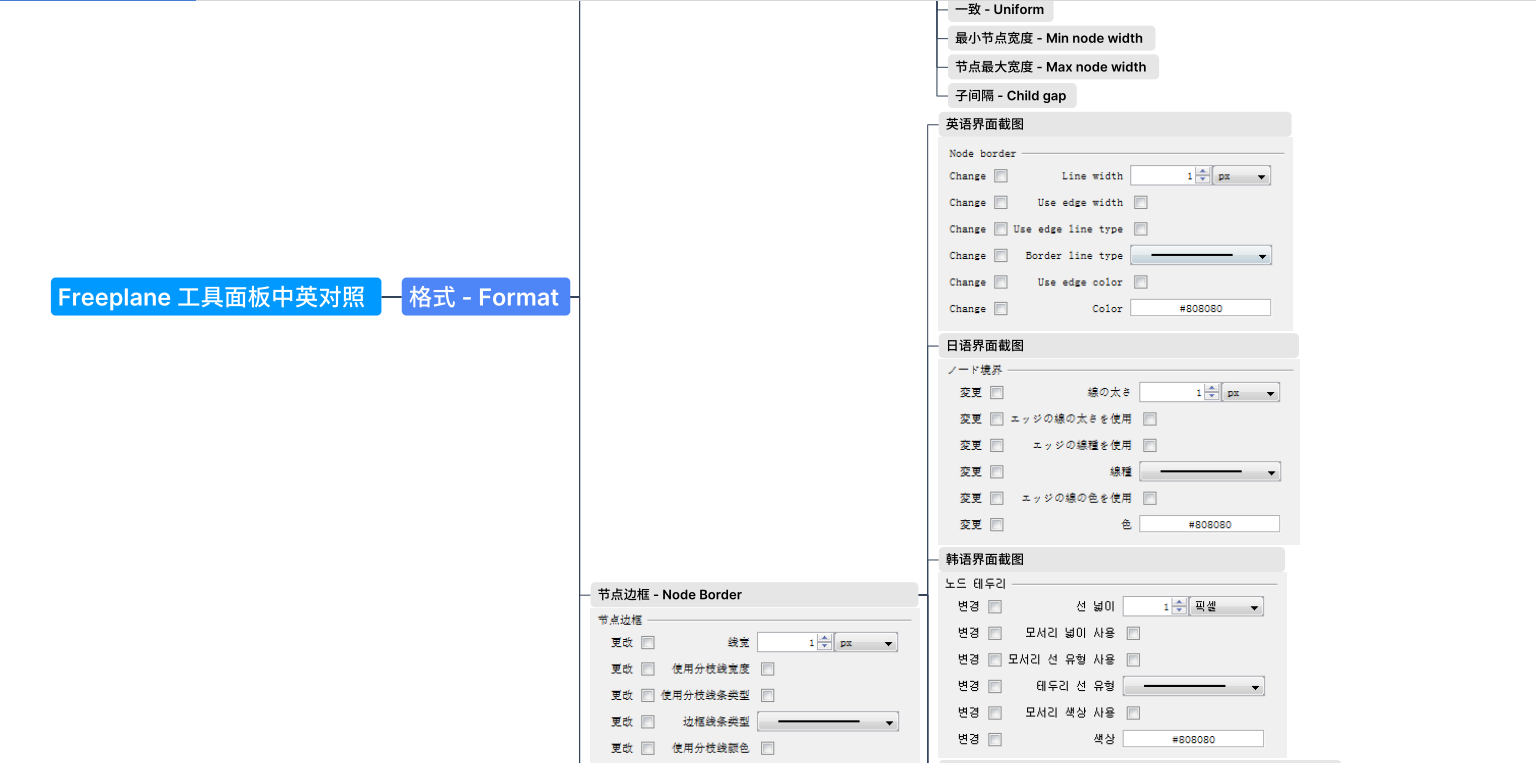Enable the 모서리 선 유형 사용 option checkbox

pos(1134,660)
